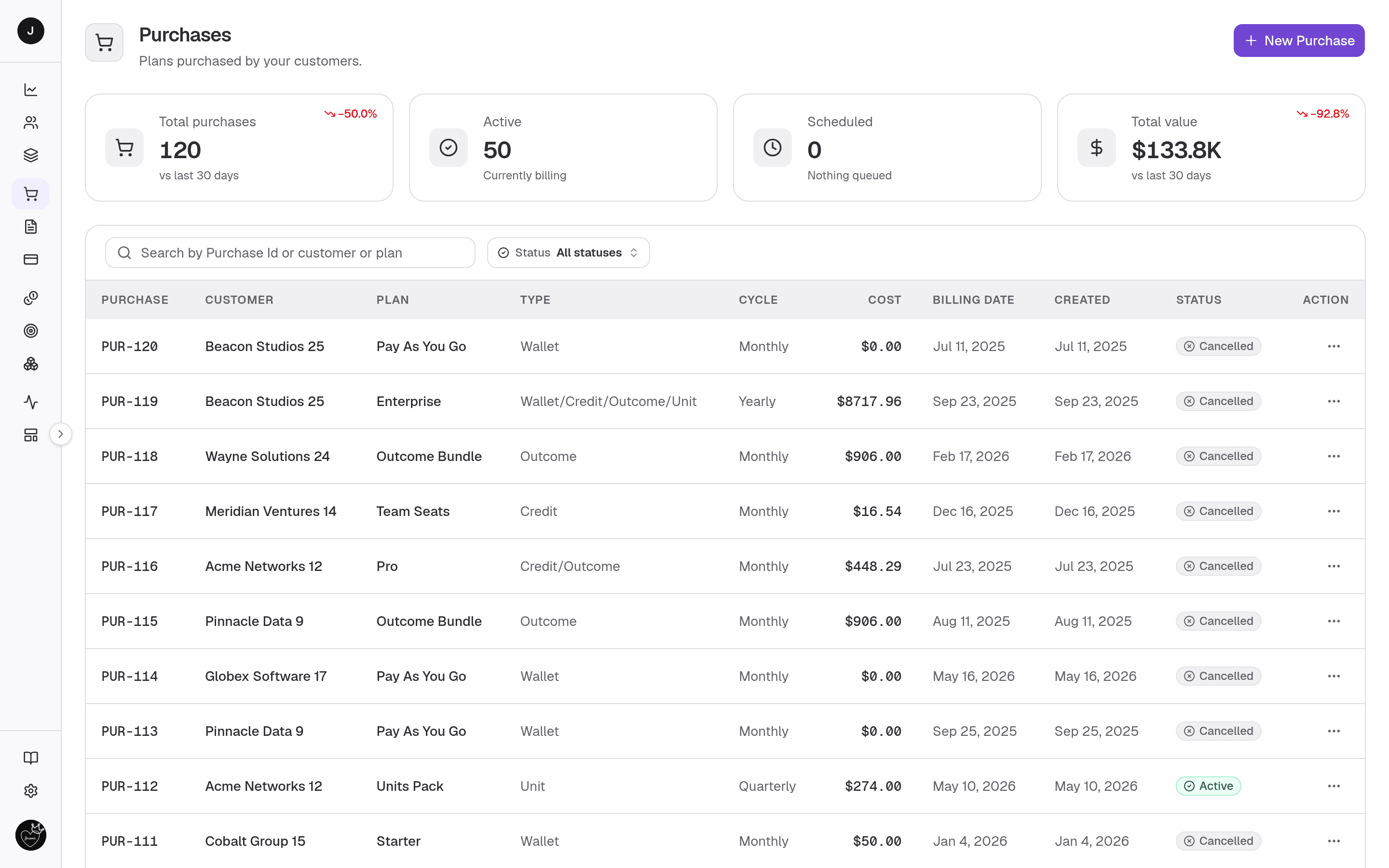The width and height of the screenshot is (1389, 868).
Task: Open the documentation book icon
Action: tap(30, 758)
